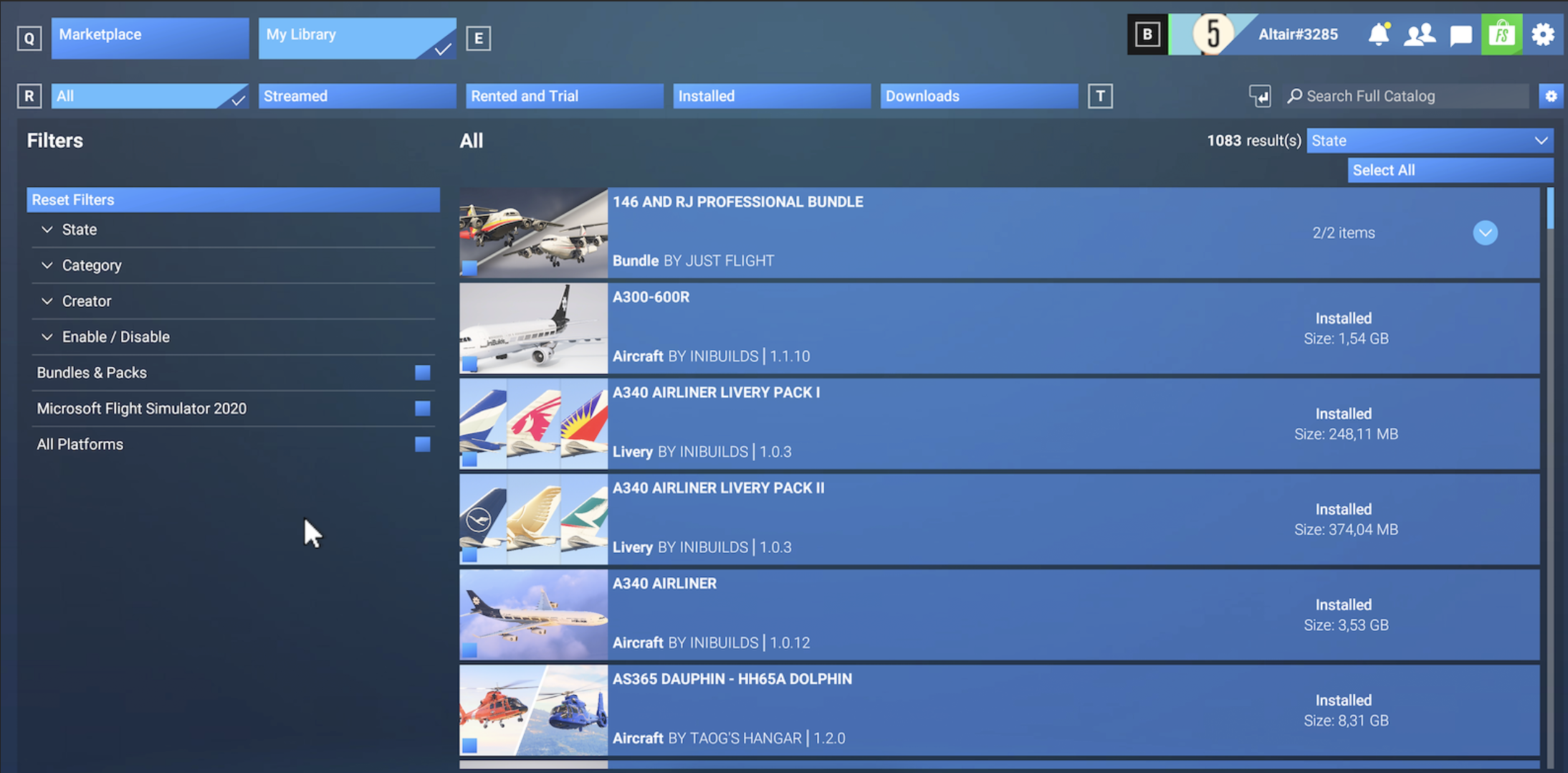Screen dimensions: 1568x773
Task: Tick the AS365 Dauphin selection checkbox
Action: (469, 745)
